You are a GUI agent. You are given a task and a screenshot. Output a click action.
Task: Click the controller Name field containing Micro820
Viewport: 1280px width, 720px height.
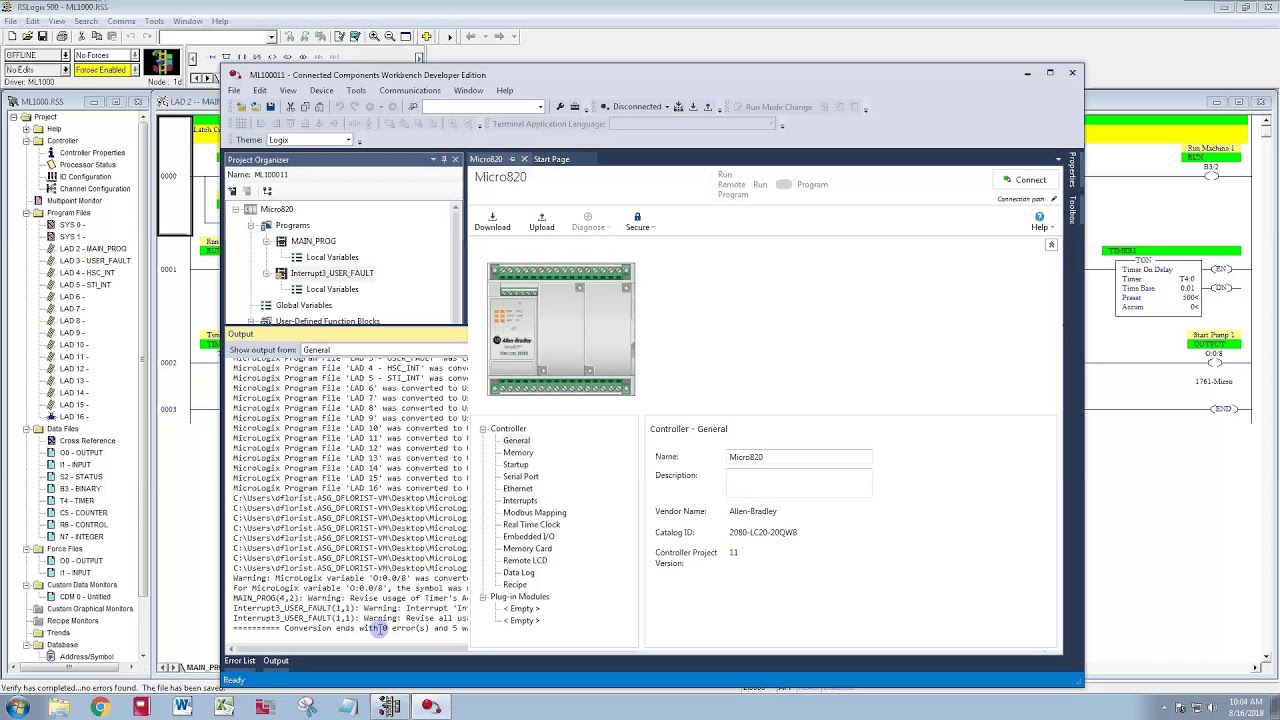(x=799, y=457)
